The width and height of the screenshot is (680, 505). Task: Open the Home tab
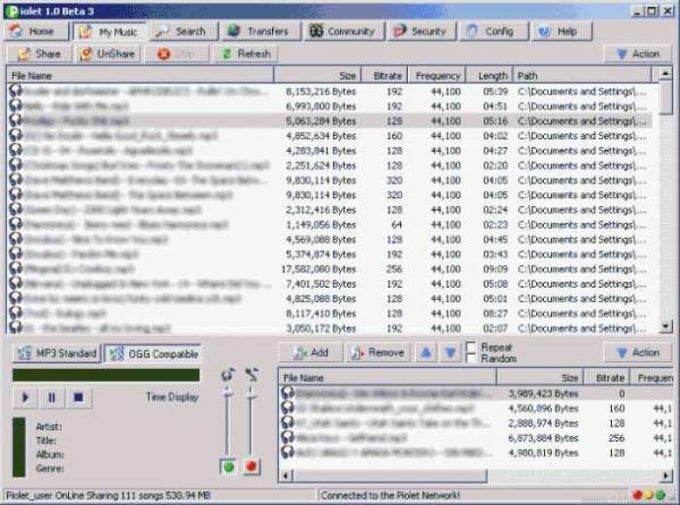coord(36,31)
